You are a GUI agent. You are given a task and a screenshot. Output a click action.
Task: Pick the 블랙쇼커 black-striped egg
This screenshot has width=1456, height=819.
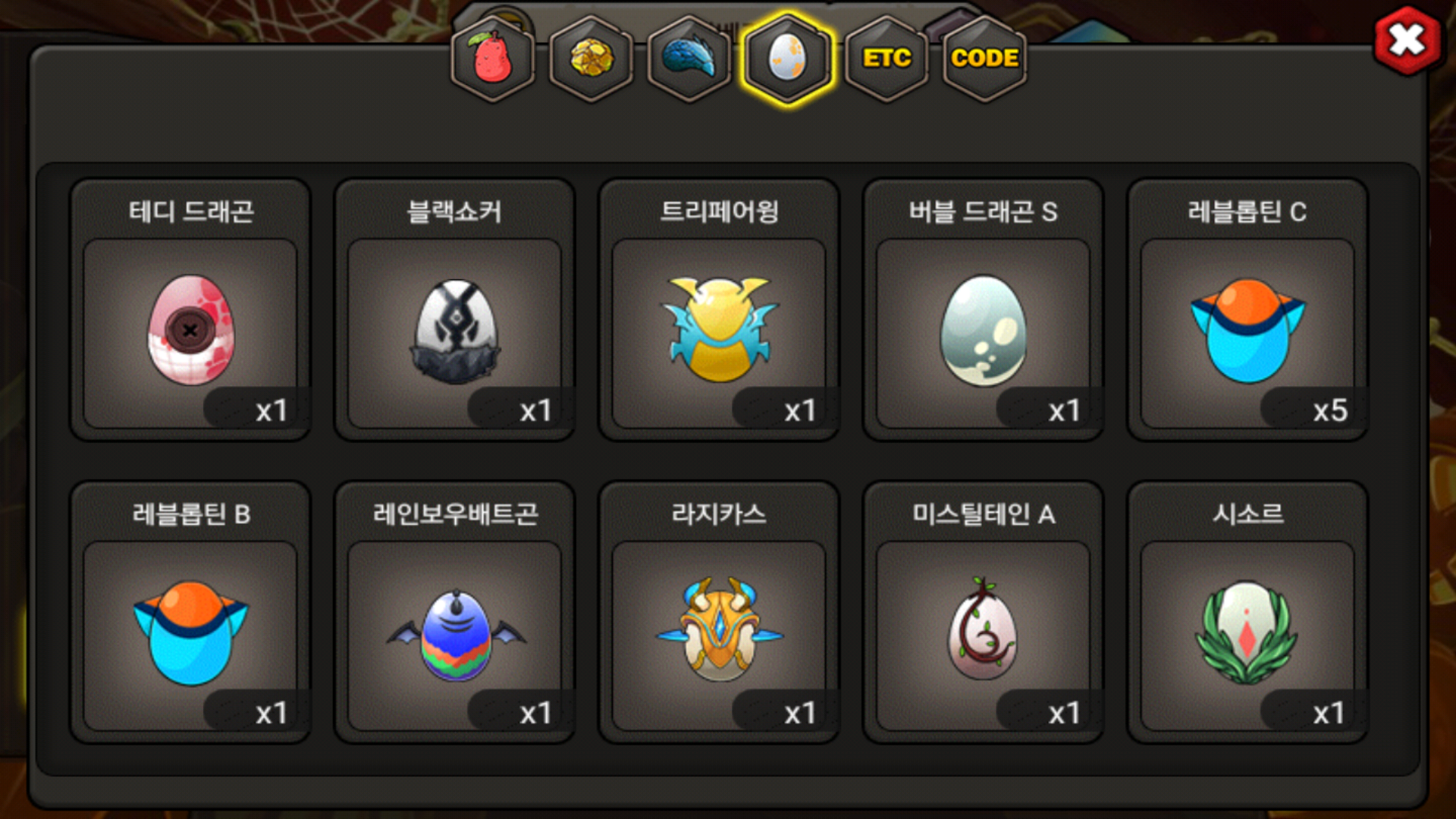pyautogui.click(x=455, y=331)
